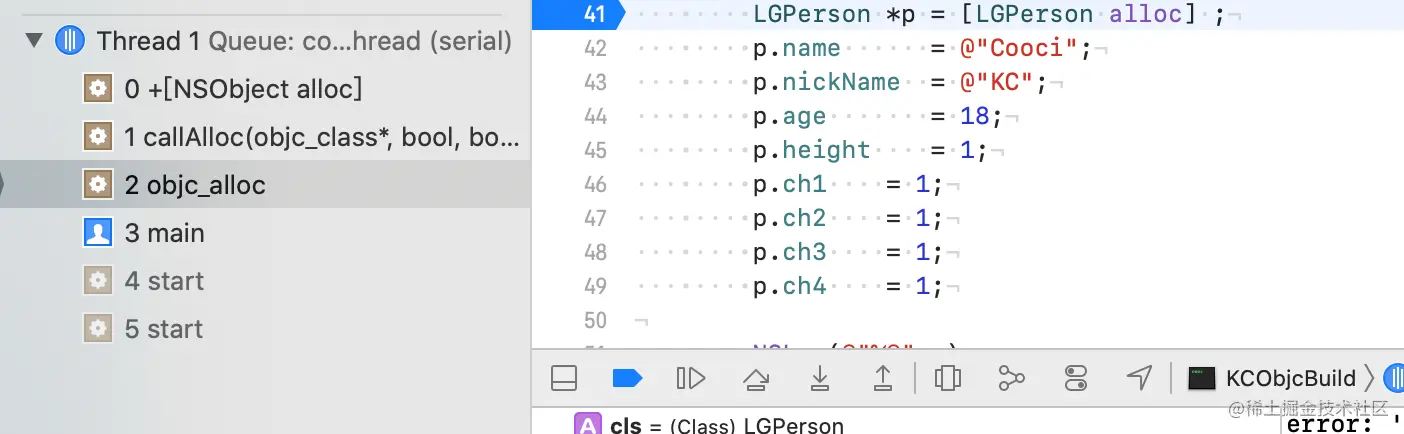The image size is (1404, 434).
Task: Click person icon beside main frame
Action: (x=97, y=233)
